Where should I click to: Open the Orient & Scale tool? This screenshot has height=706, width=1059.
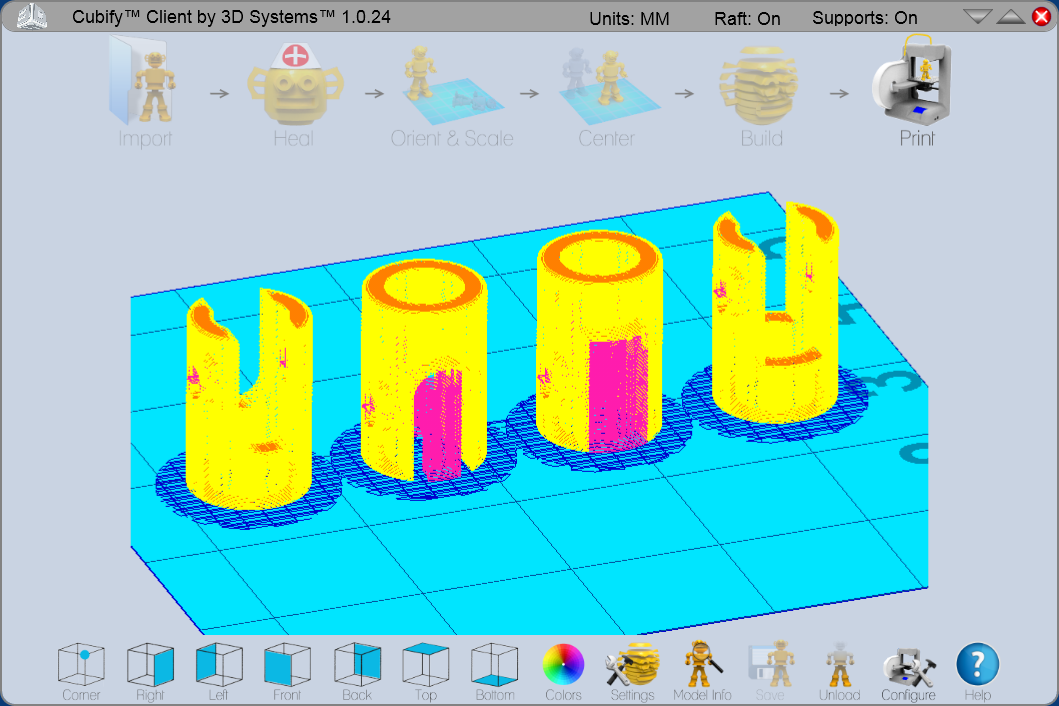click(451, 90)
